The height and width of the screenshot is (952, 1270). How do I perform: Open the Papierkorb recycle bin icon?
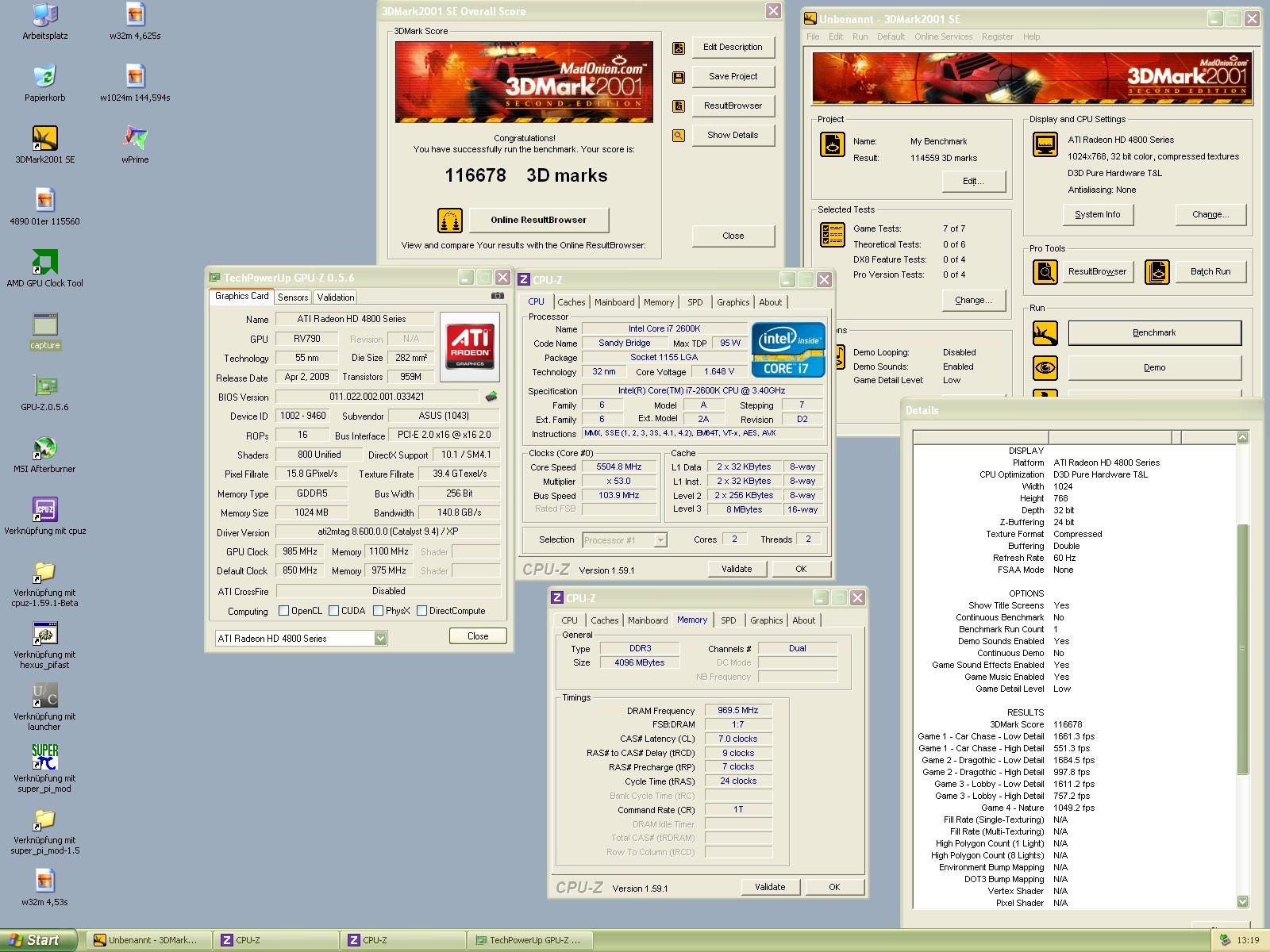[x=45, y=84]
